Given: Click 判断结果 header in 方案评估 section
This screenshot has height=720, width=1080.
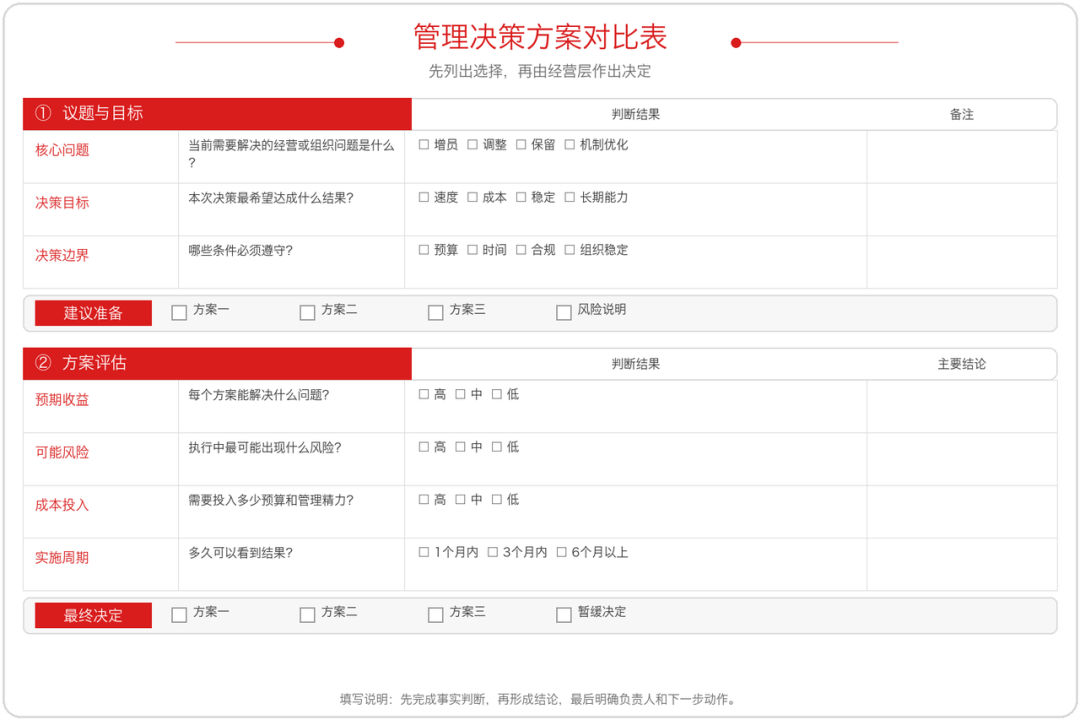Looking at the screenshot, I should tap(635, 364).
